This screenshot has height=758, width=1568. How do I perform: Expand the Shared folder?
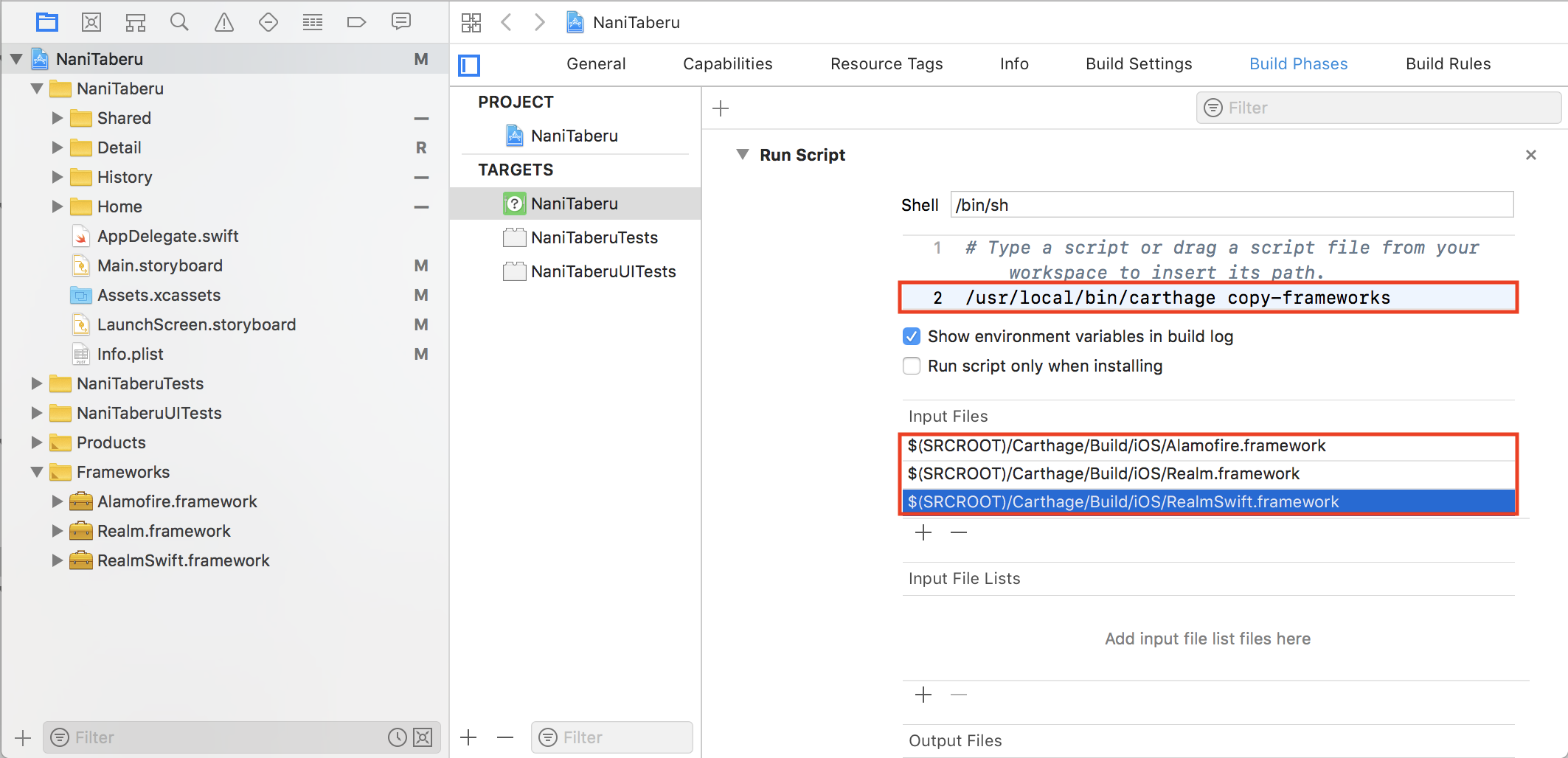tap(57, 118)
